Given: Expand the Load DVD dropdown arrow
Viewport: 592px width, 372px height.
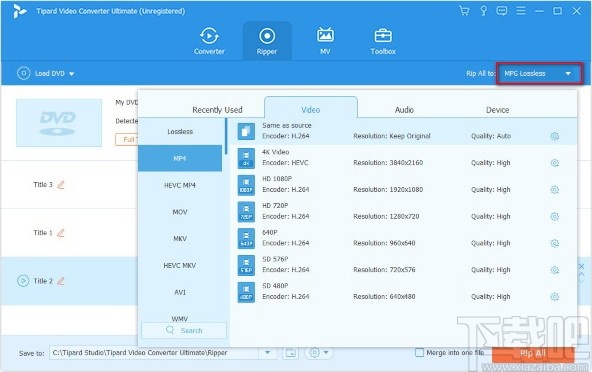Looking at the screenshot, I should pyautogui.click(x=71, y=74).
